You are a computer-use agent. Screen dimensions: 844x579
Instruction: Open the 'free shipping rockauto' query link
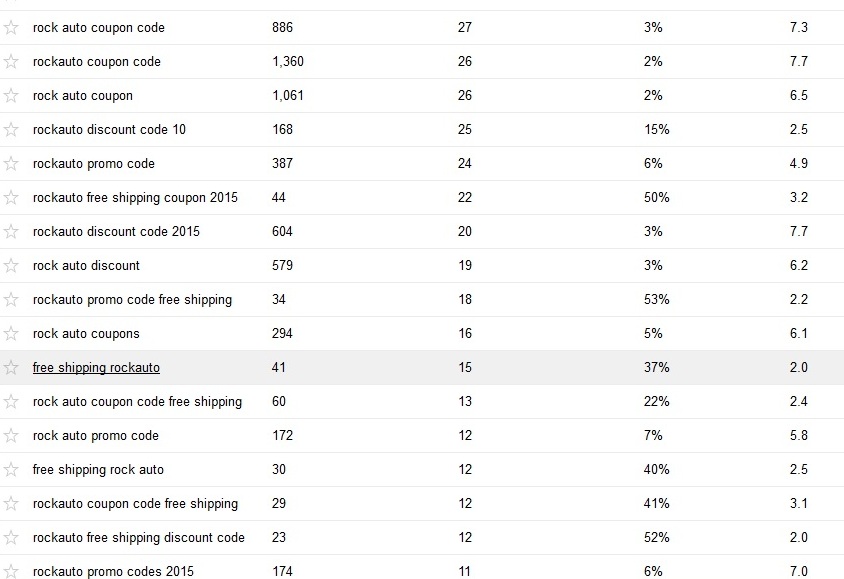(96, 368)
